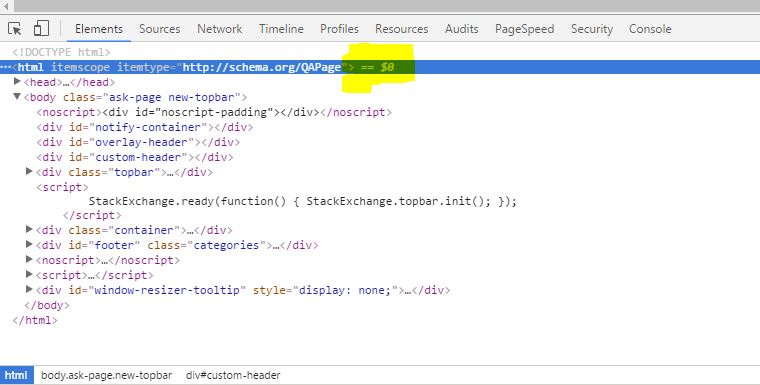Select the custom-header div

pos(135,157)
